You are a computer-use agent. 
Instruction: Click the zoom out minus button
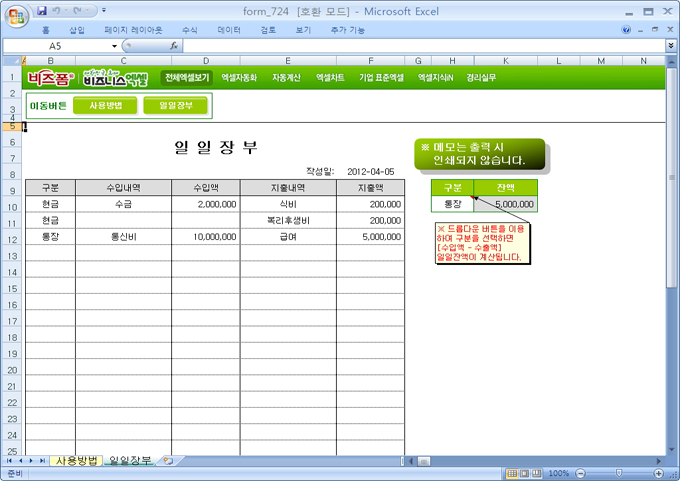[580, 473]
